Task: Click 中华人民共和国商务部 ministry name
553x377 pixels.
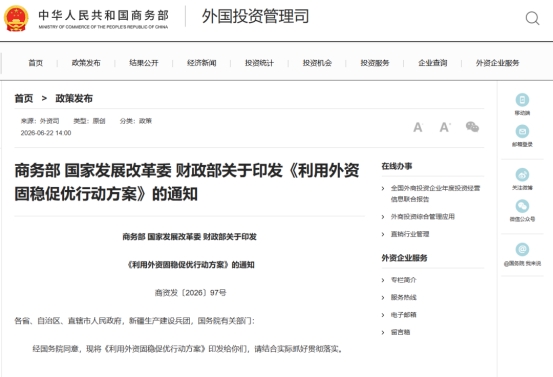Action: click(x=103, y=16)
